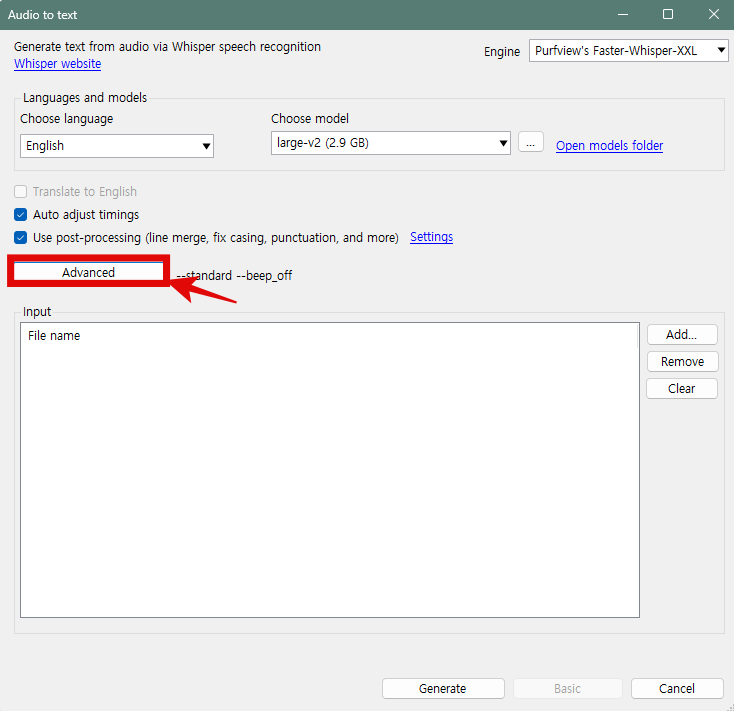This screenshot has width=734, height=711.
Task: Uncheck the Use post-processing checkbox
Action: (21, 238)
